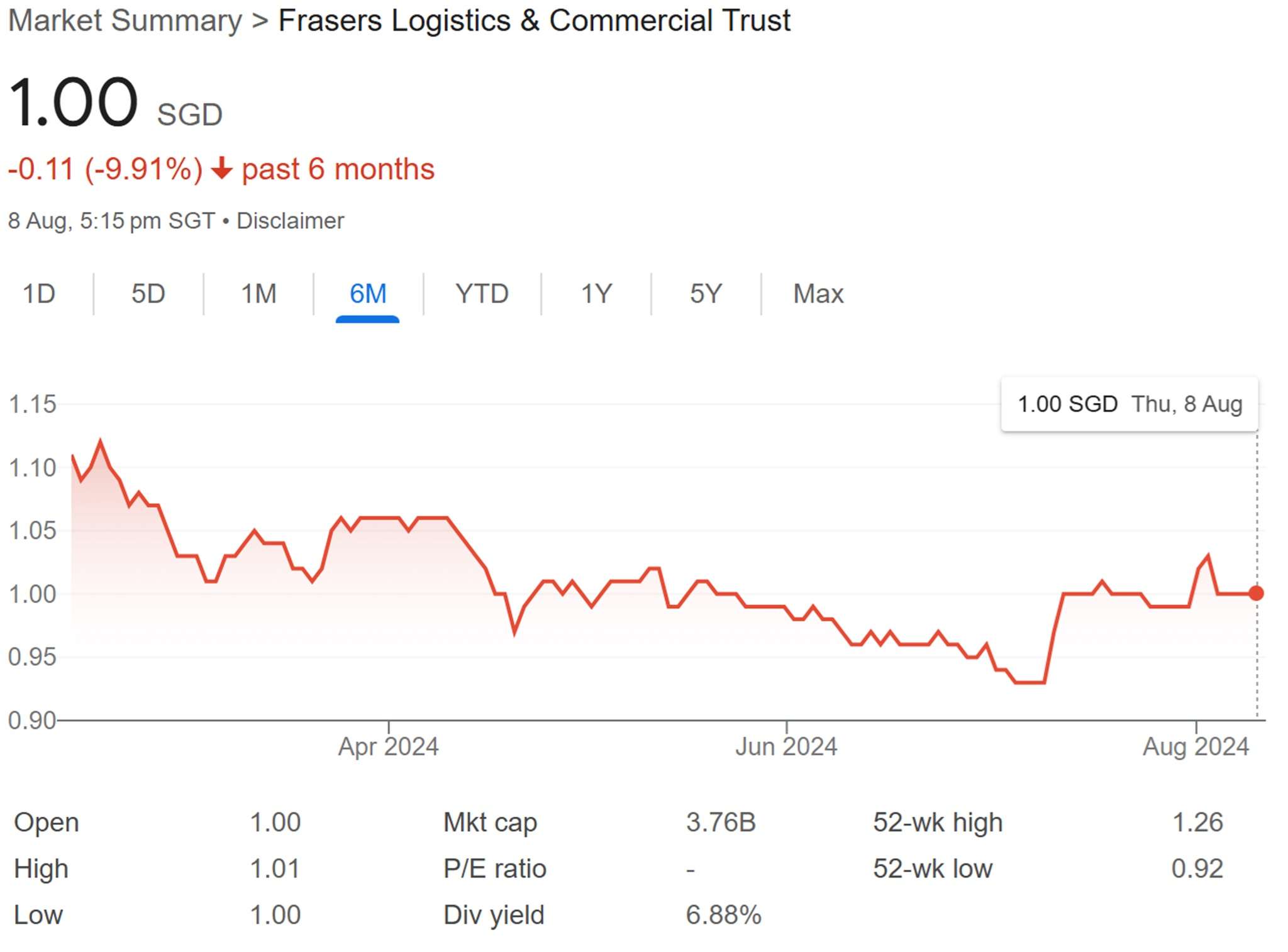This screenshot has width=1288, height=952.
Task: Click the Frasers Logistics & Commercial Trust title
Action: coord(534,21)
